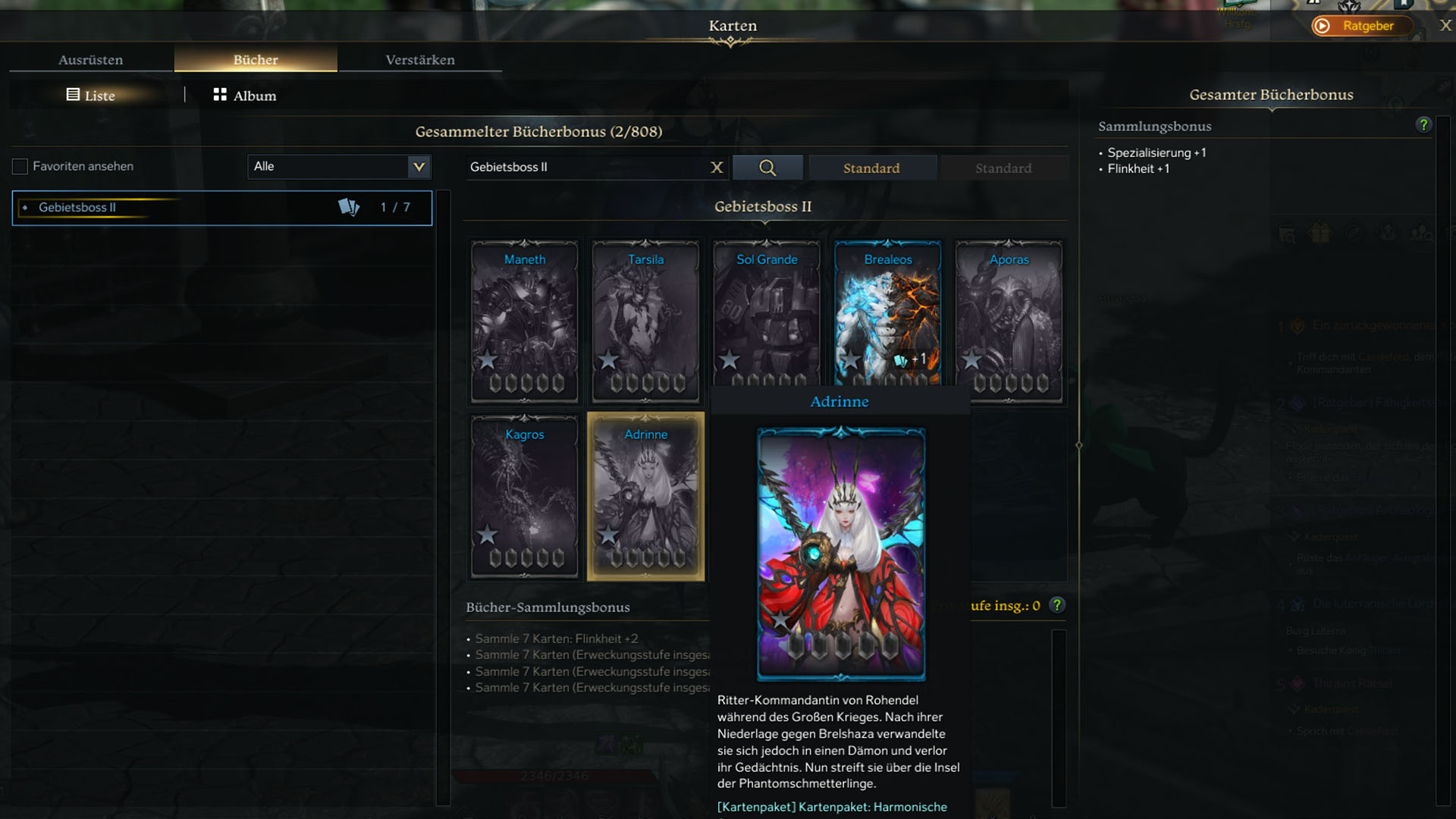
Task: Click the card deck icon in Gebietsboss II row
Action: (x=349, y=207)
